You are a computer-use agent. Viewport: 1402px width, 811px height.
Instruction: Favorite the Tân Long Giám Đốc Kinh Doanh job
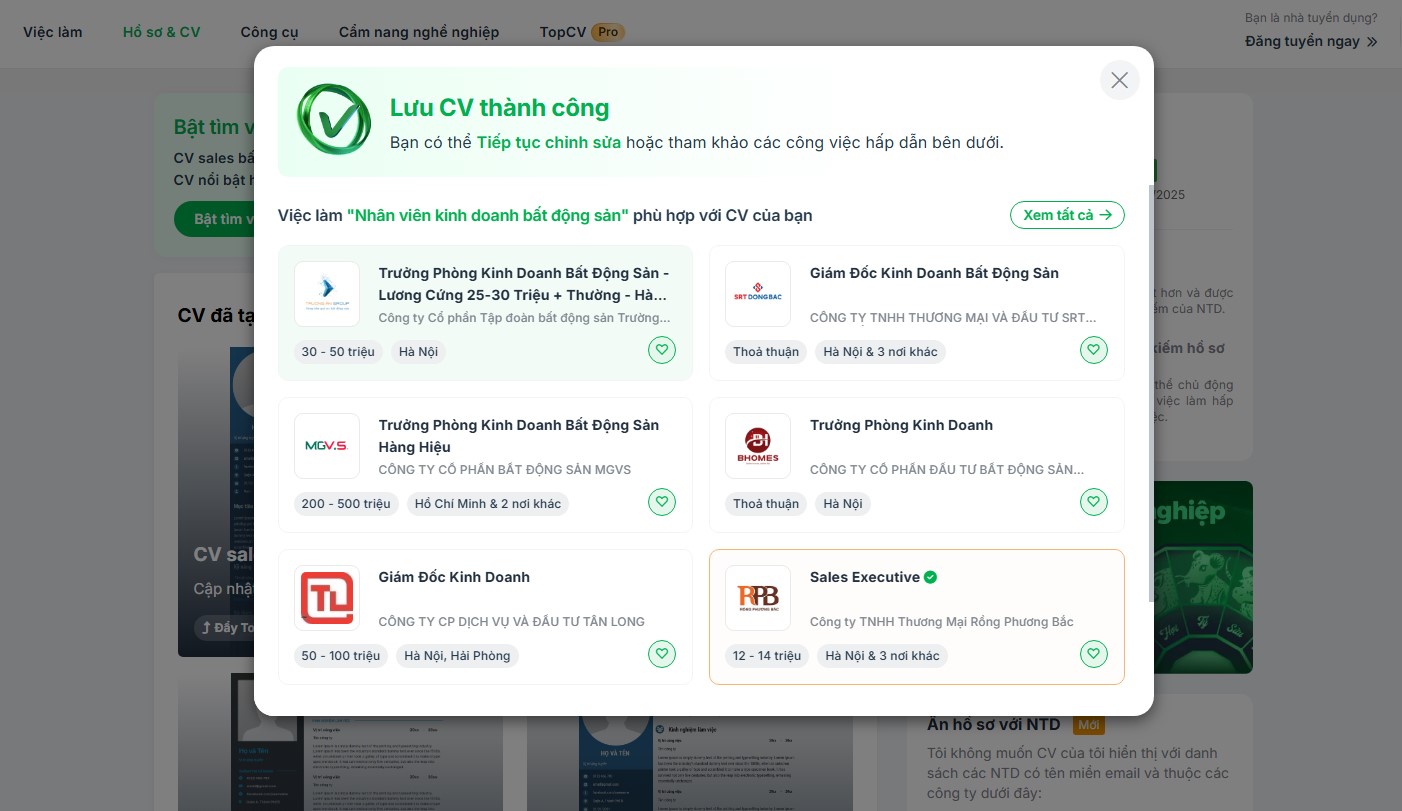point(662,654)
